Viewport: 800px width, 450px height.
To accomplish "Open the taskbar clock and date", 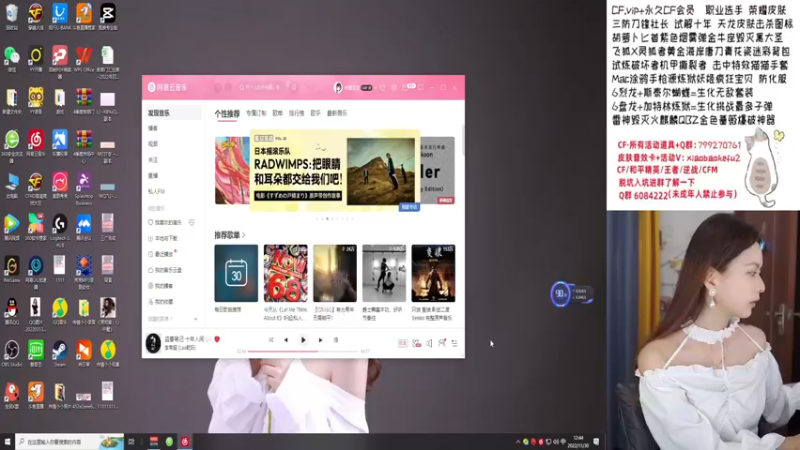I will (x=578, y=442).
